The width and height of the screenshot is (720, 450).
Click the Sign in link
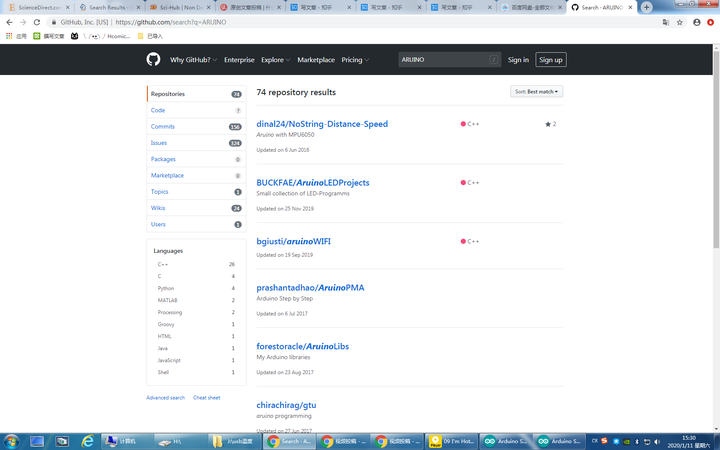[518, 60]
